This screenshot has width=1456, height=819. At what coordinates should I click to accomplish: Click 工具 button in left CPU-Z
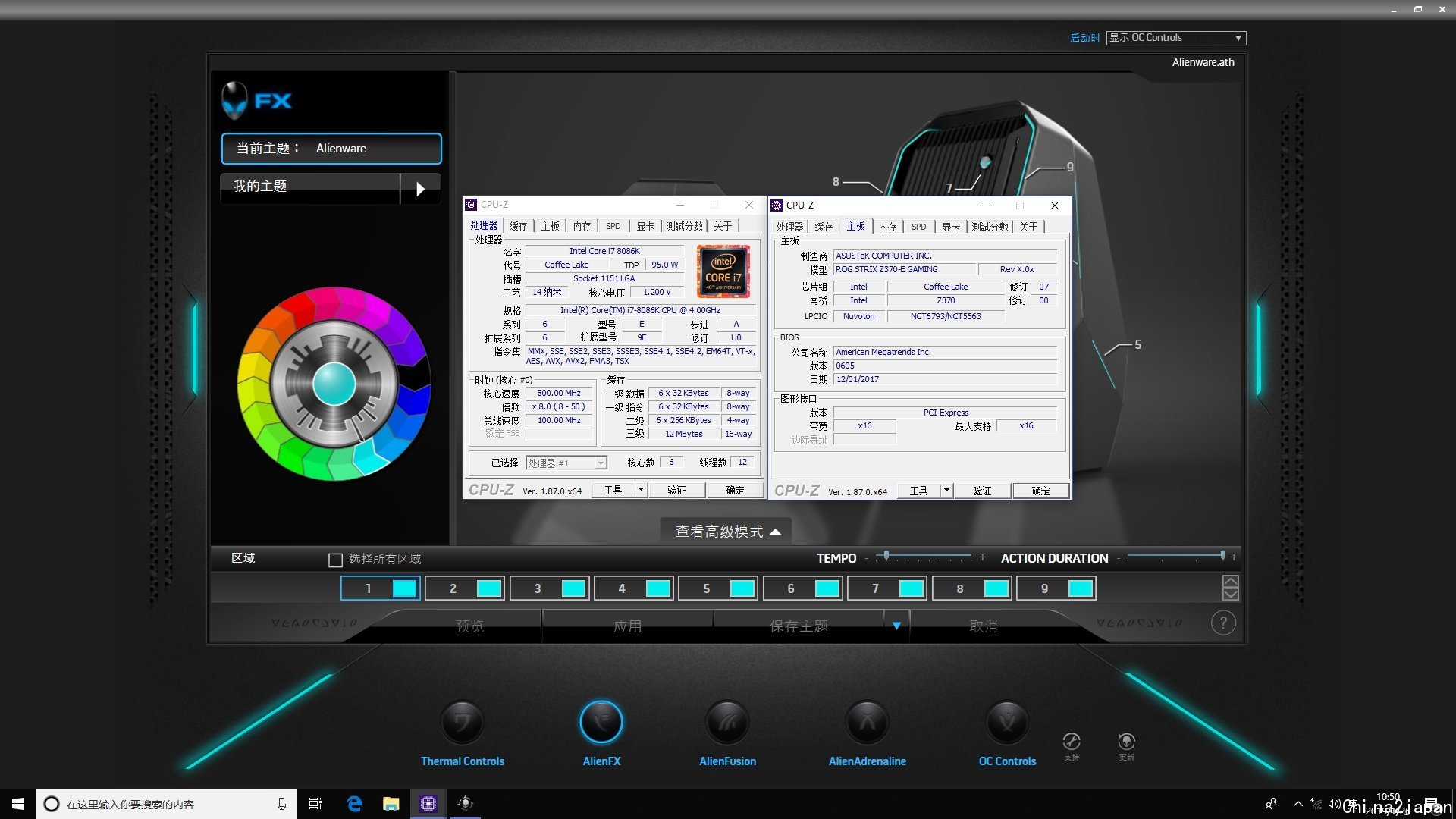click(x=613, y=490)
